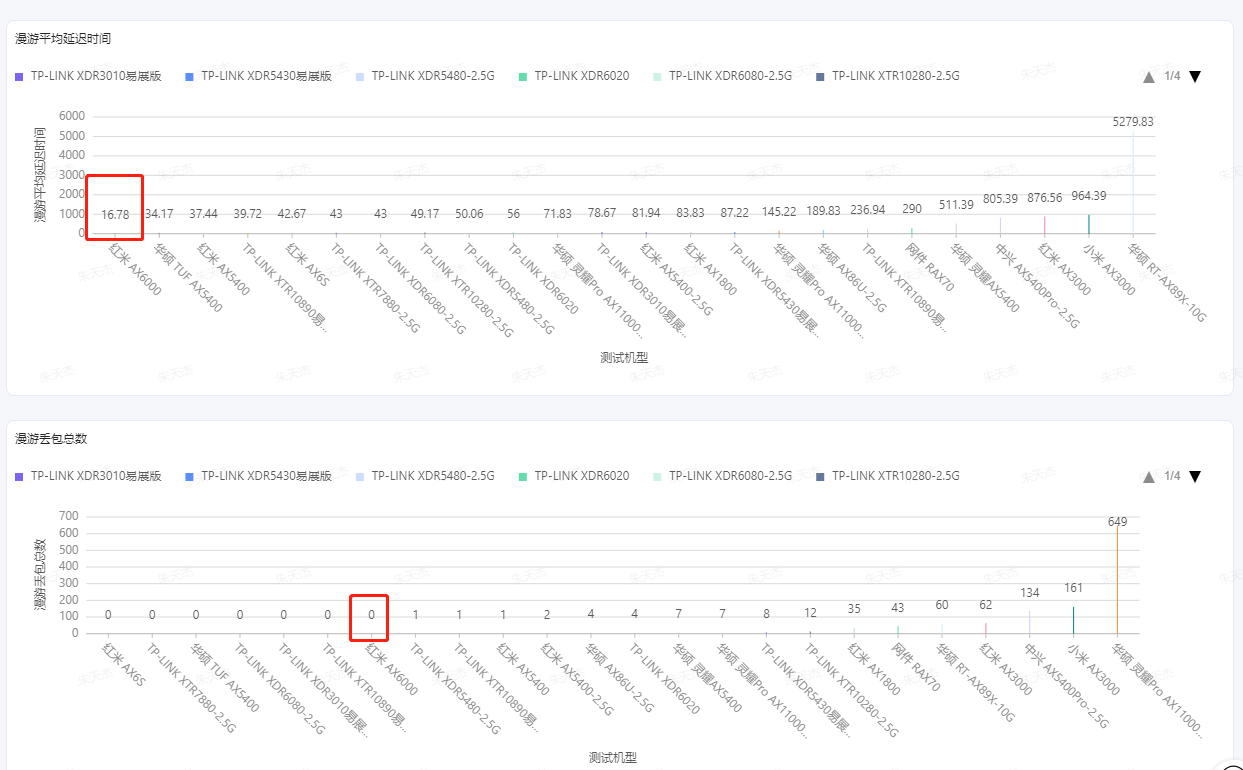Screen dimensions: 1243x770
Task: Go to previous legend page in 漫游平均延迟时间 chart
Action: click(x=1149, y=77)
